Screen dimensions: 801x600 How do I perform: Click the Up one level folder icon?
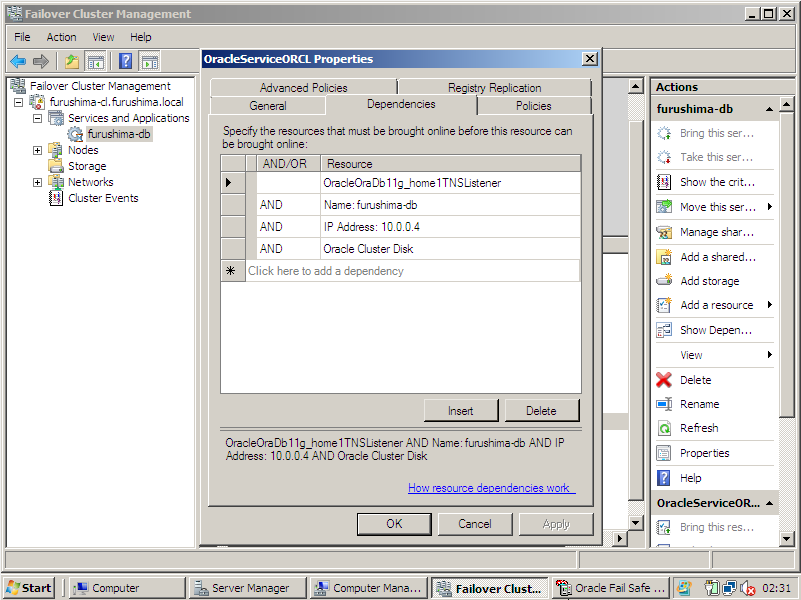[72, 62]
